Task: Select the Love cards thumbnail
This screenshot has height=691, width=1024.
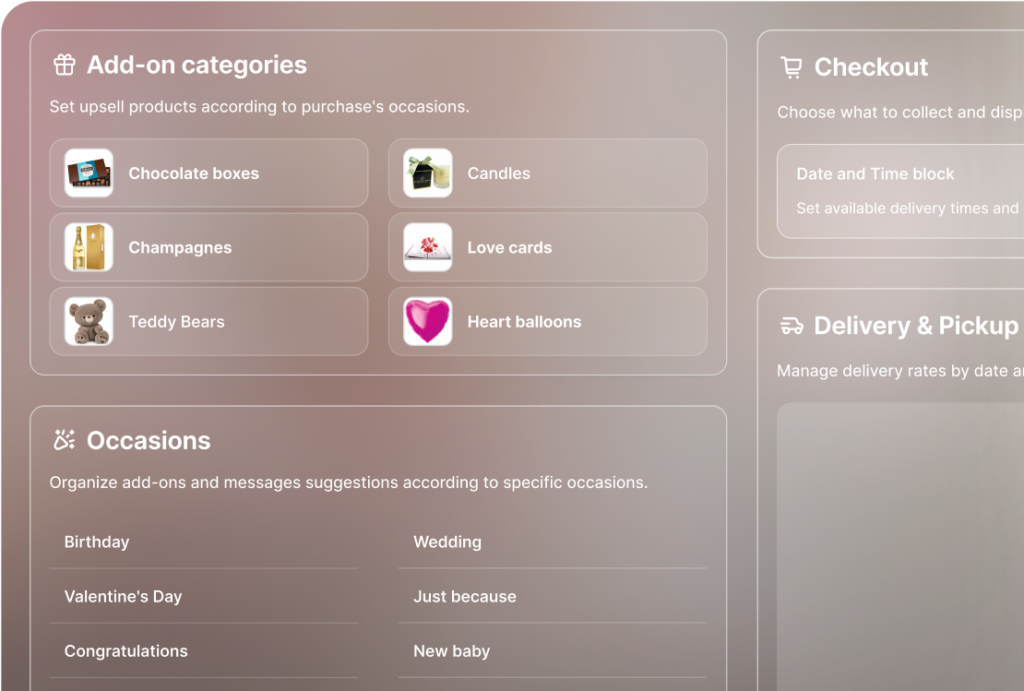Action: pyautogui.click(x=428, y=248)
